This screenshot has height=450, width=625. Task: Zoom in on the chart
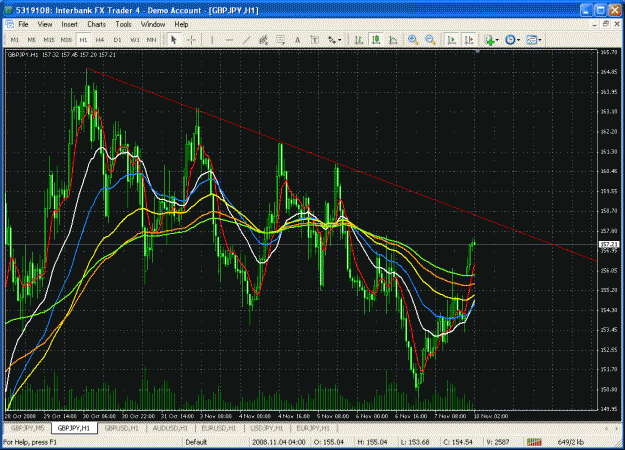[x=413, y=40]
